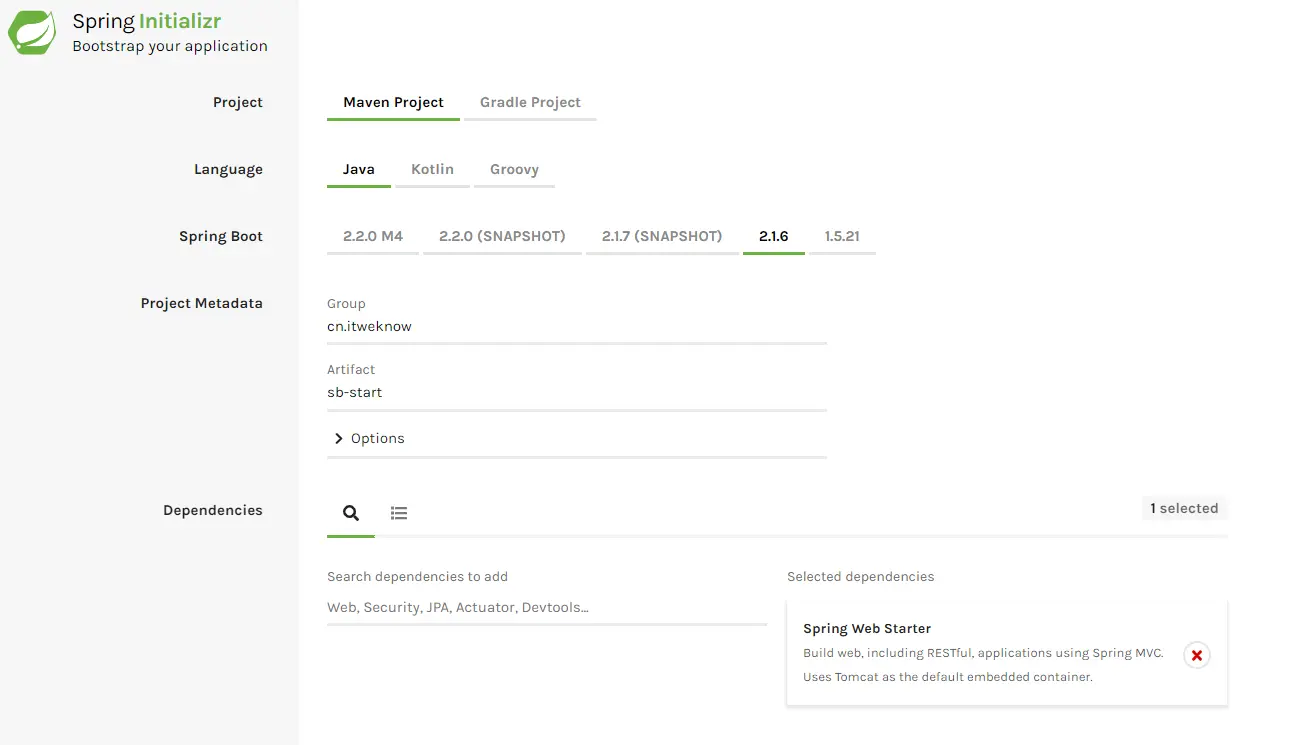Screen dimensions: 1299x745
Task: Select Maven Project
Action: tap(393, 102)
